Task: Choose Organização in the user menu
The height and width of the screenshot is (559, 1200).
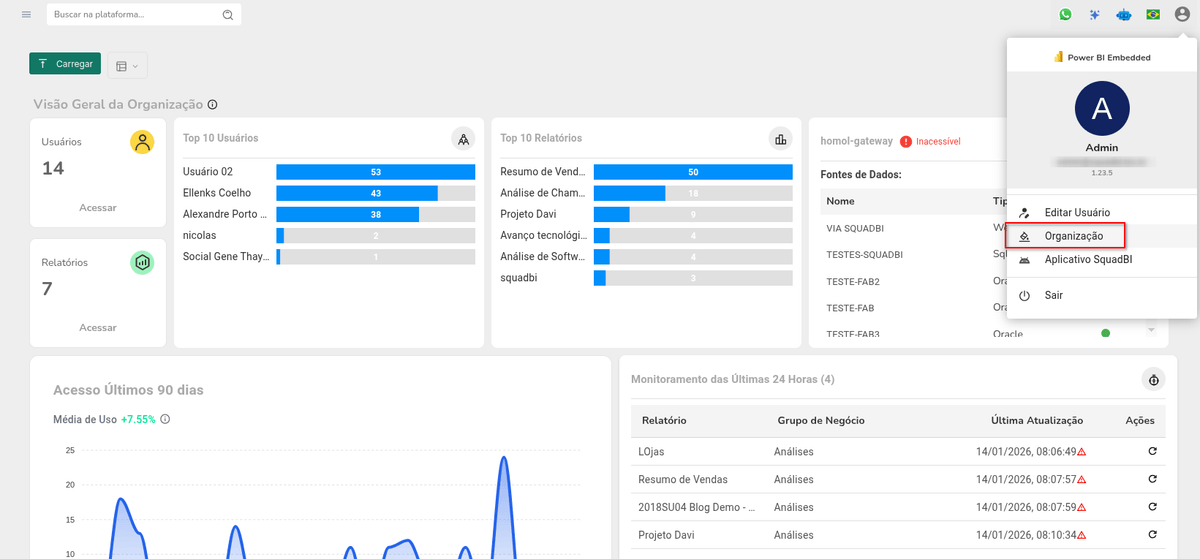Action: [x=1073, y=236]
